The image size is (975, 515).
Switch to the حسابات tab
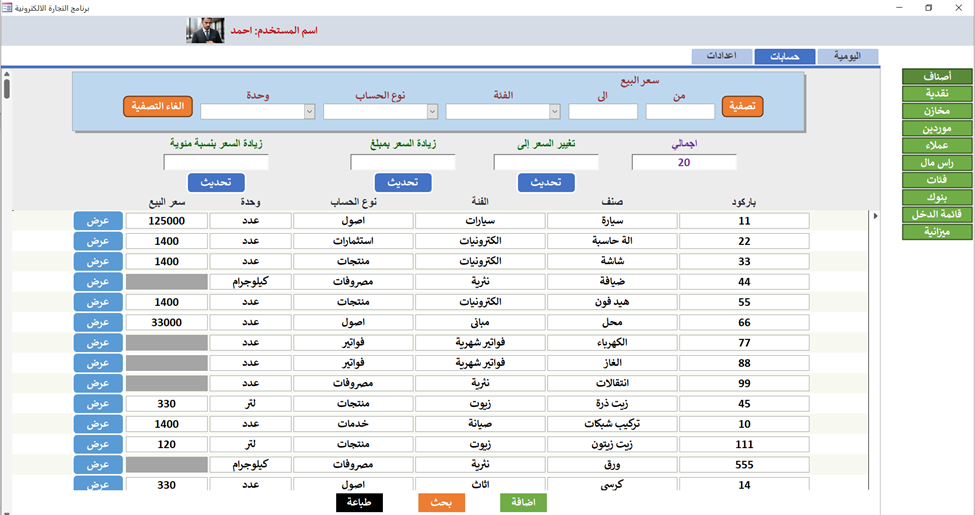(x=785, y=57)
